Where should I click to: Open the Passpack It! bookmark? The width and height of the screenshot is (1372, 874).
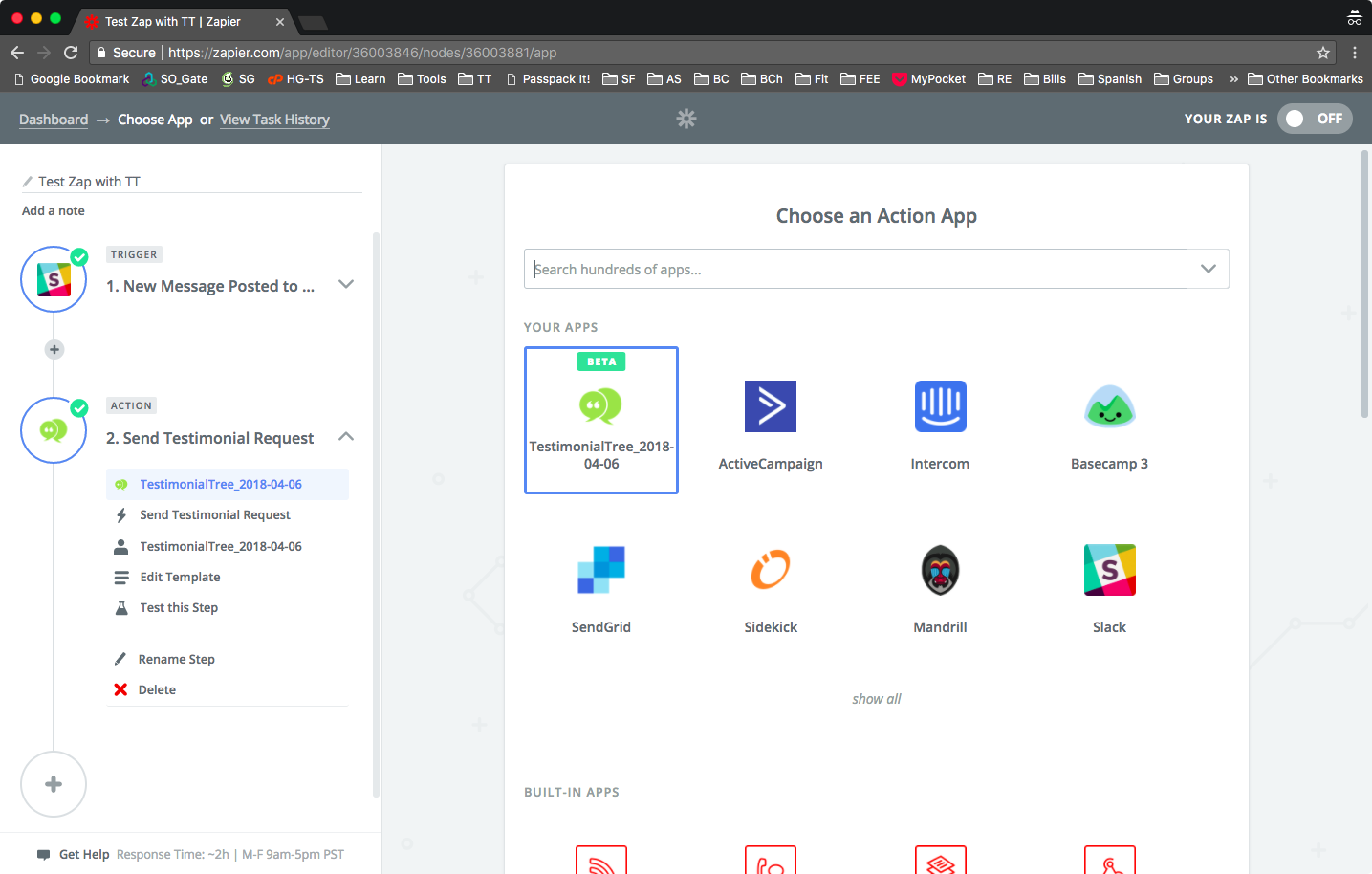click(548, 79)
